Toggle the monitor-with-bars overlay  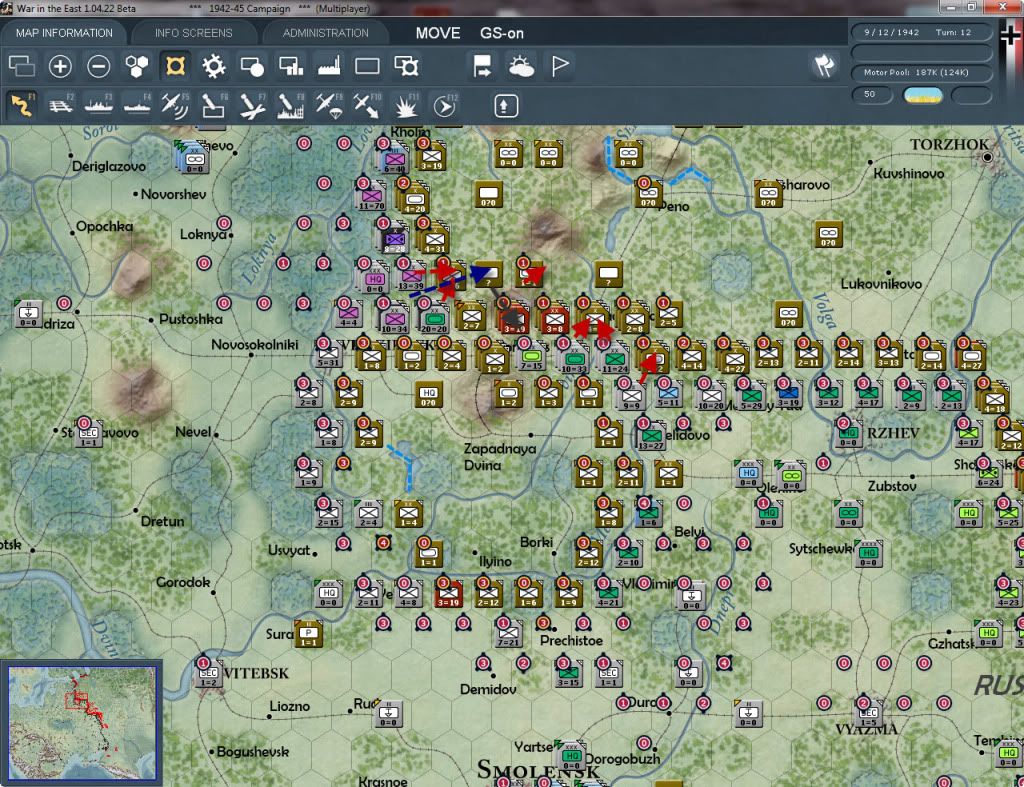point(291,66)
